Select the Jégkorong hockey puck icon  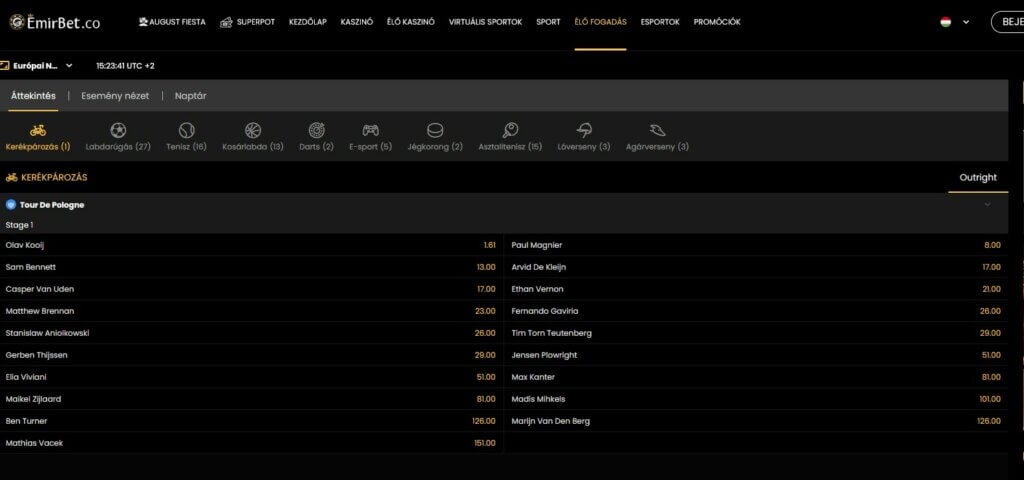(x=435, y=131)
